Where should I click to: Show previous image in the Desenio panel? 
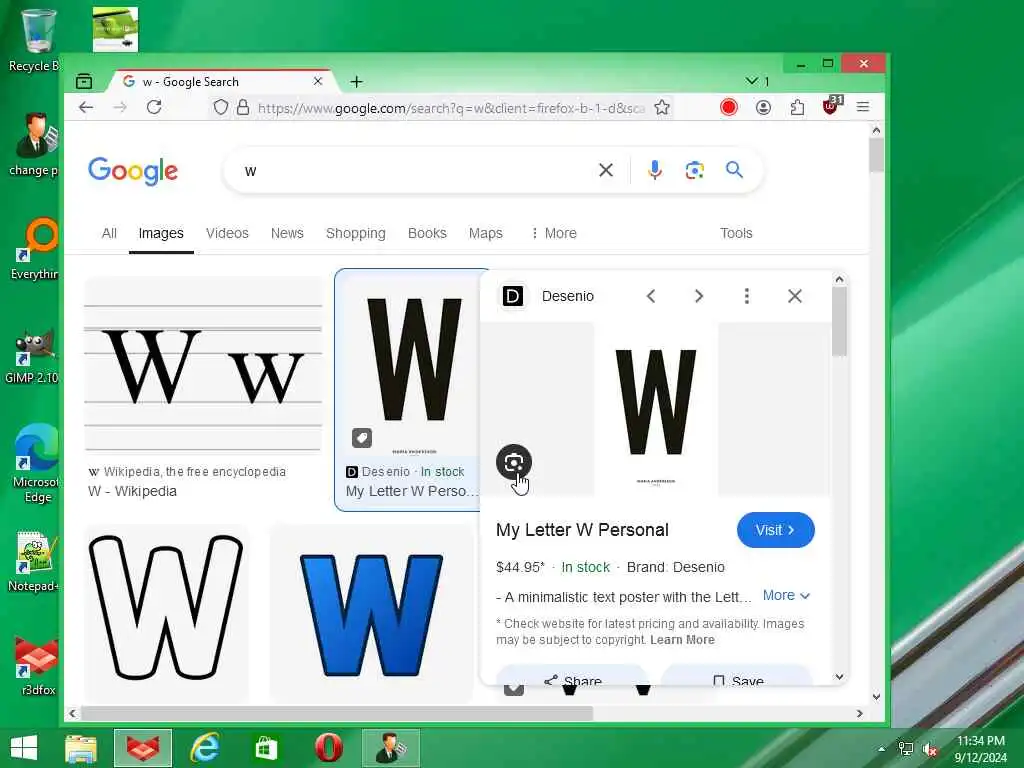650,296
